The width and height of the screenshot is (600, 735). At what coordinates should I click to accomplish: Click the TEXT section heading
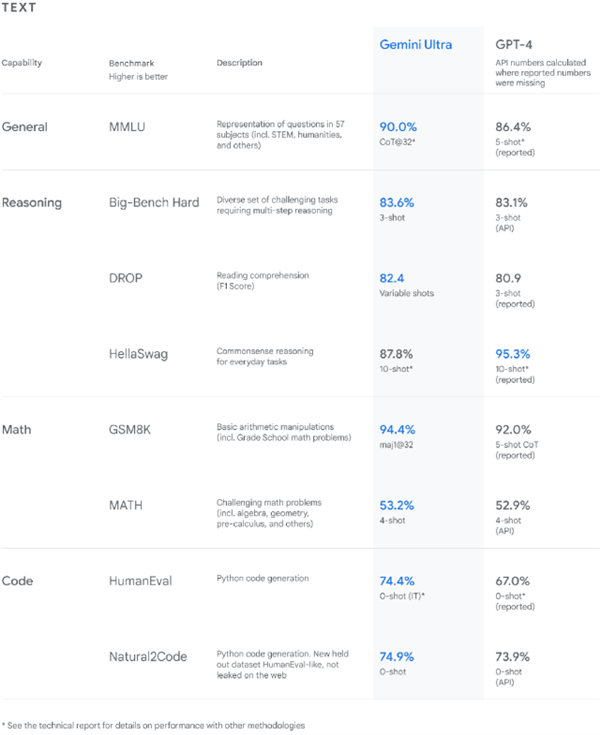tap(19, 8)
